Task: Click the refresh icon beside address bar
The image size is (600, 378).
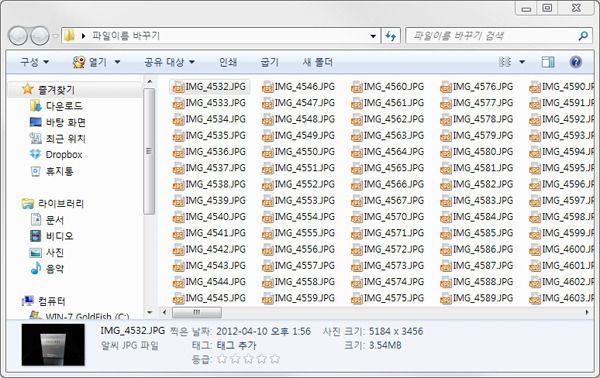Action: pos(391,36)
